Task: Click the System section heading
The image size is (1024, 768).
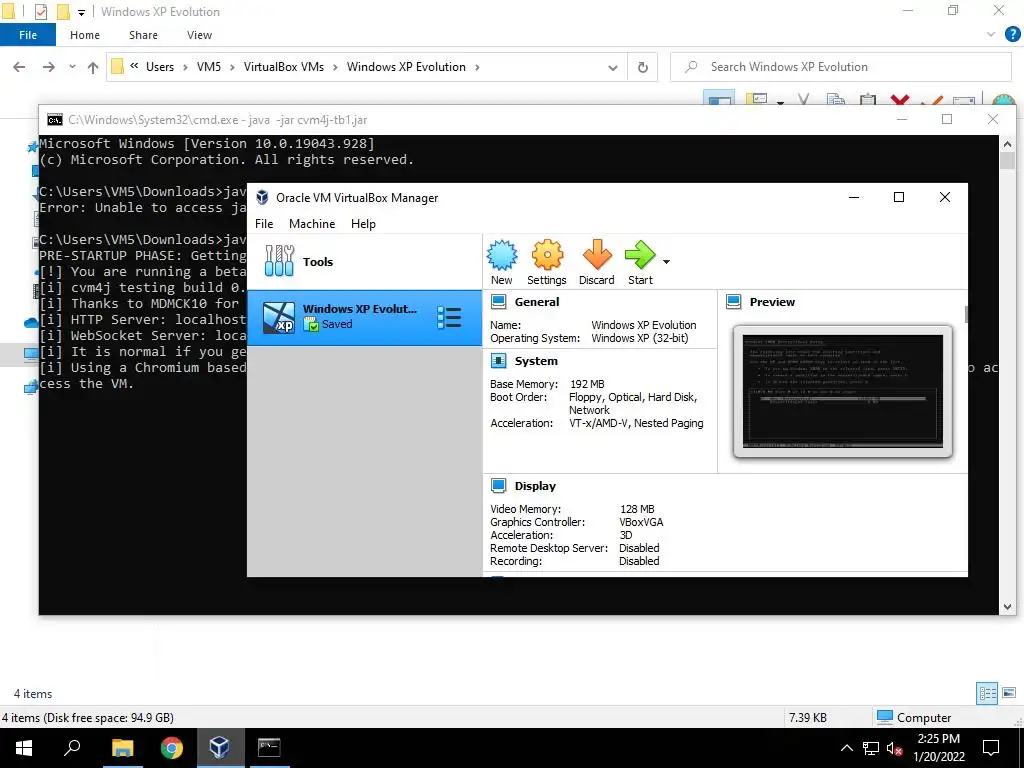Action: pyautogui.click(x=536, y=360)
